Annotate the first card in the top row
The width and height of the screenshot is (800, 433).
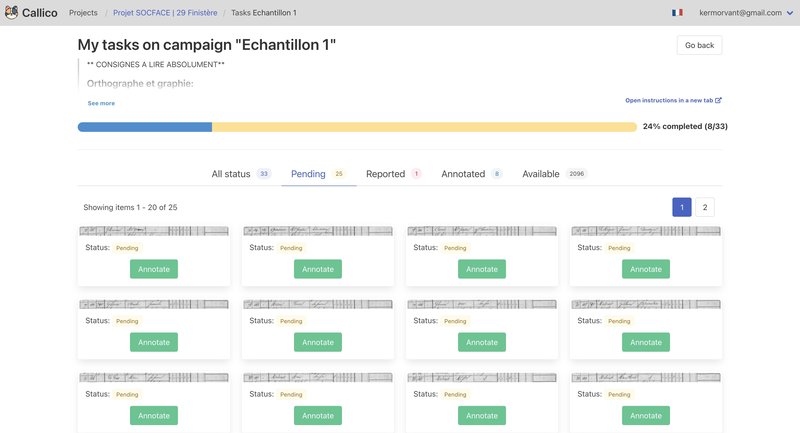click(154, 269)
